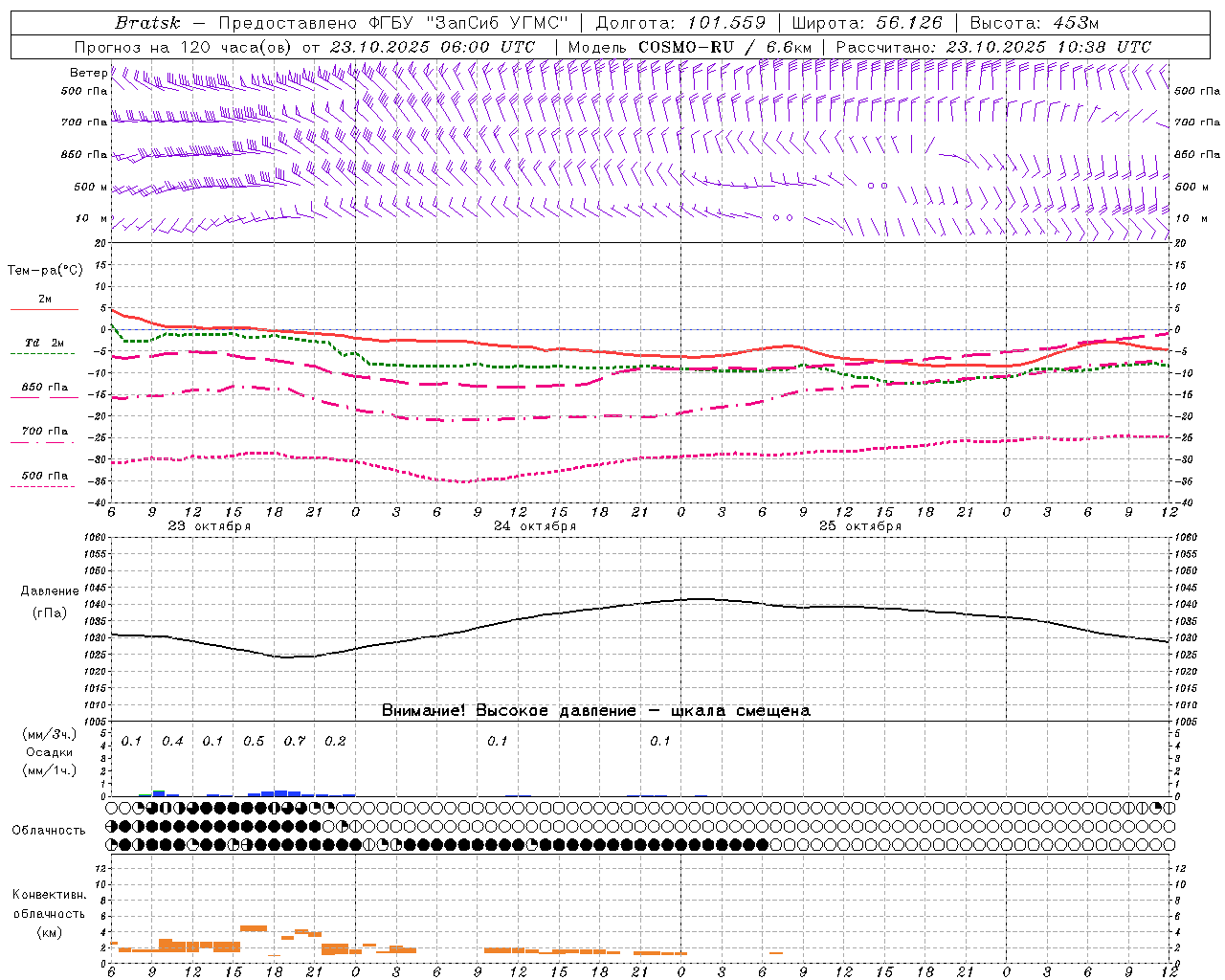Image resolution: width=1225 pixels, height=980 pixels.
Task: Select the 0.5 precipitation value
Action: click(x=254, y=742)
